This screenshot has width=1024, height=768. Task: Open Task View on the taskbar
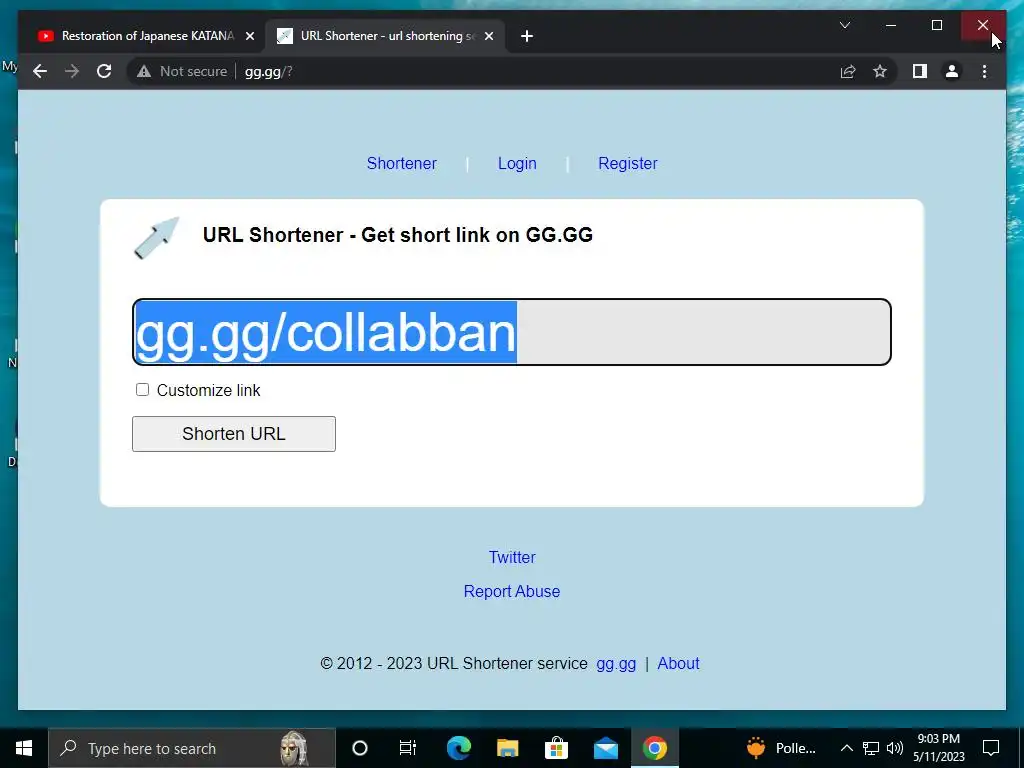tap(408, 748)
